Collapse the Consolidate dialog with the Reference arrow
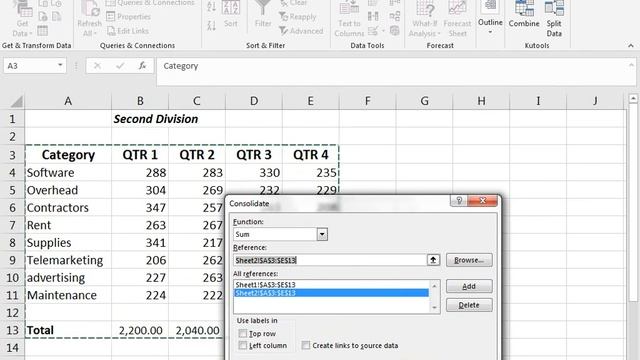The image size is (640, 360). tap(433, 260)
